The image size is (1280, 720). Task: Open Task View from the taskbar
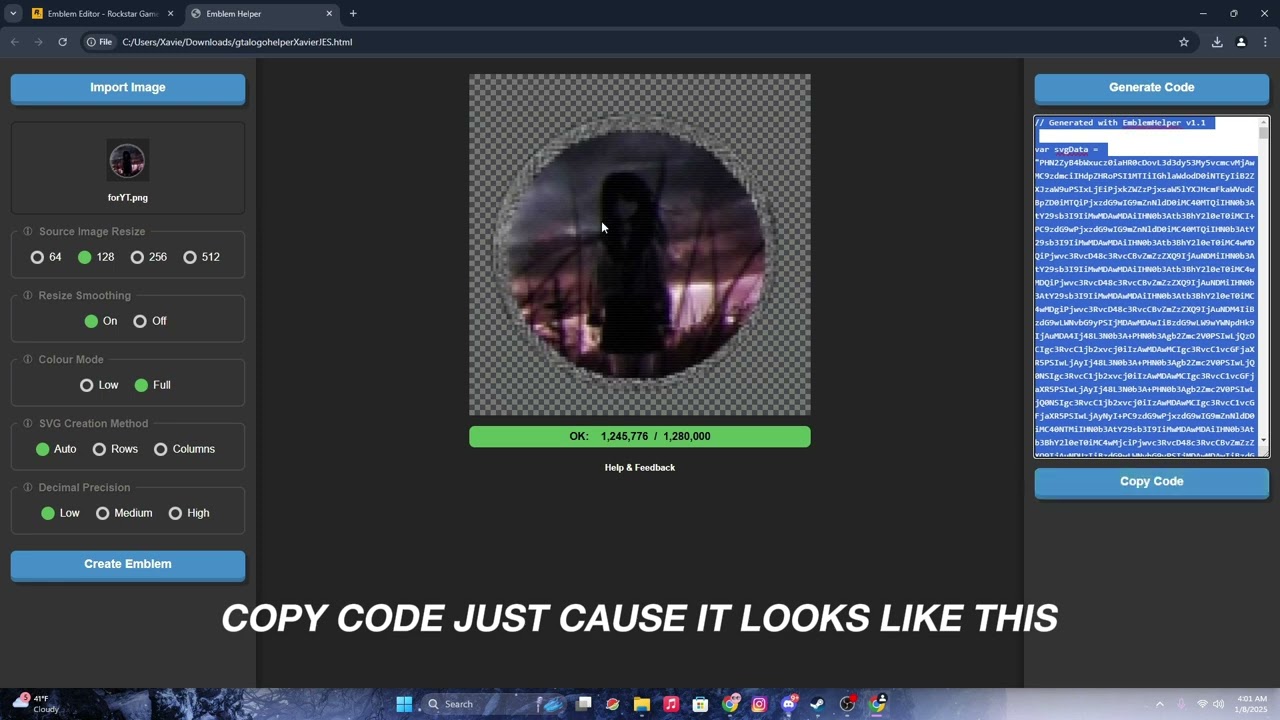click(584, 704)
